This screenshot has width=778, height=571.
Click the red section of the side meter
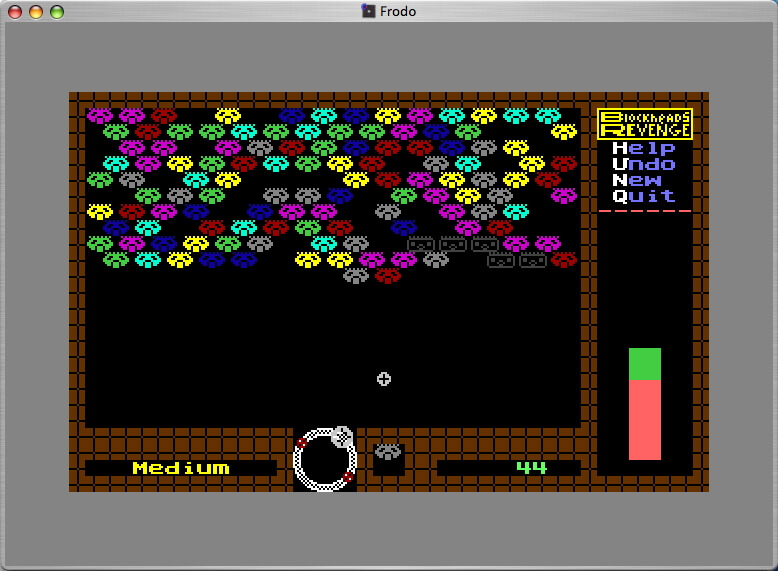645,420
